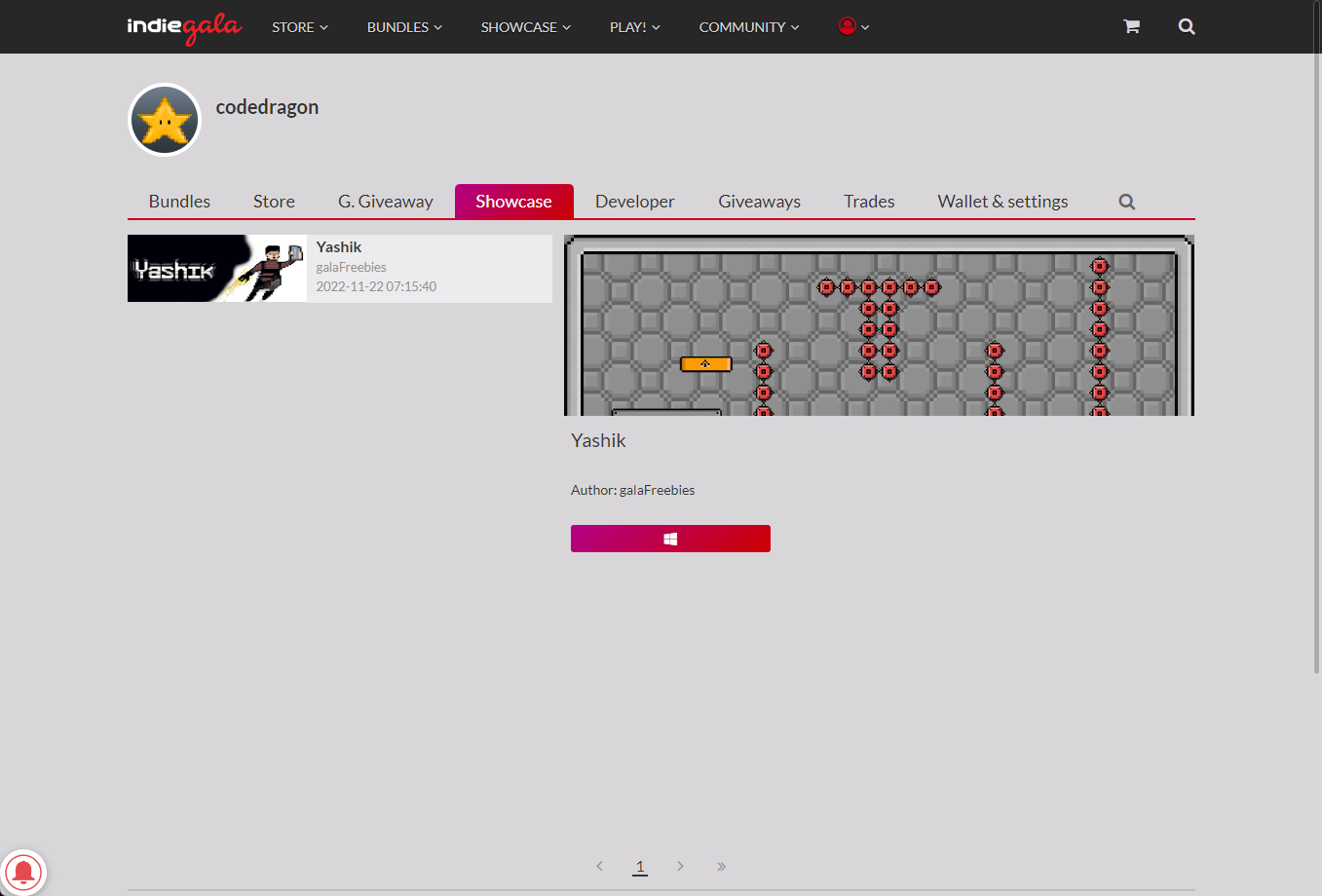Open the user account avatar menu
The height and width of the screenshot is (896, 1322).
pyautogui.click(x=853, y=26)
